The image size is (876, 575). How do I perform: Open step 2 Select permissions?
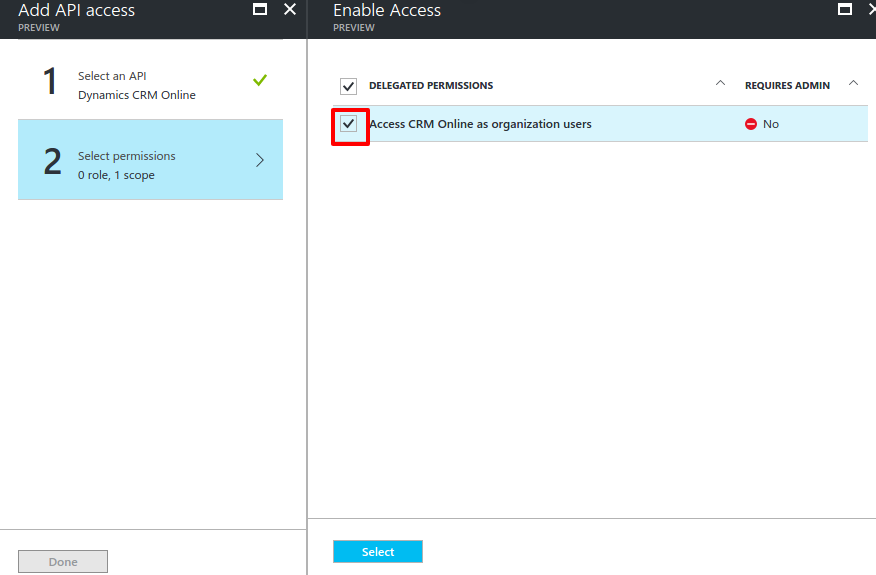point(150,160)
